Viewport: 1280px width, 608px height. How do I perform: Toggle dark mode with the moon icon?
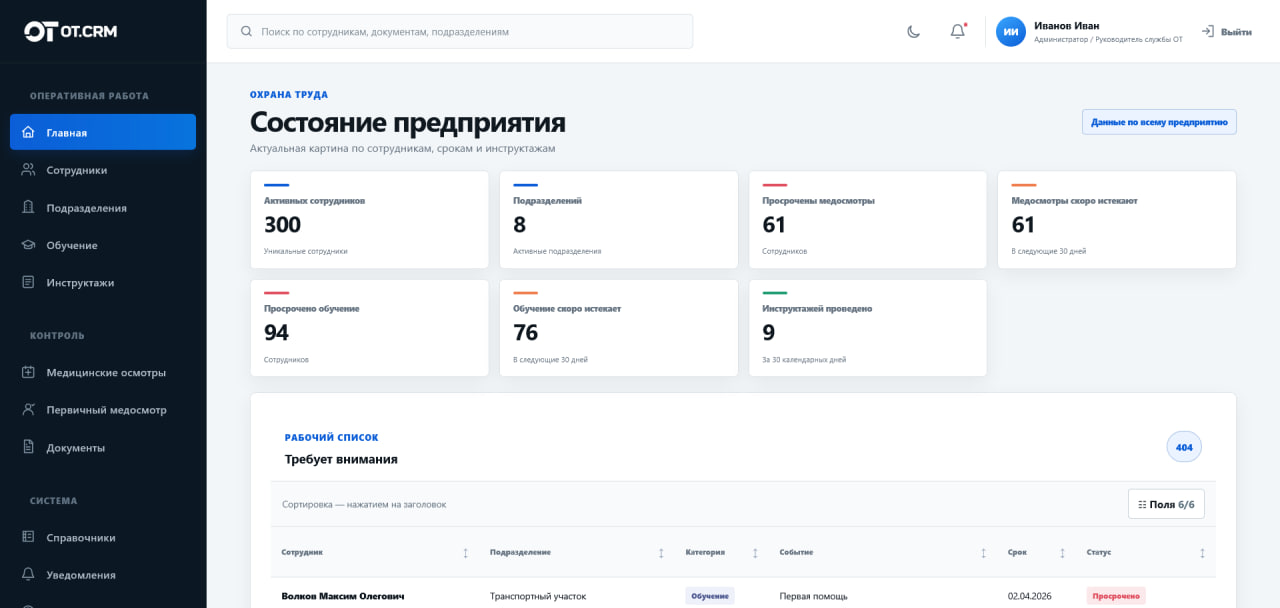(x=913, y=31)
